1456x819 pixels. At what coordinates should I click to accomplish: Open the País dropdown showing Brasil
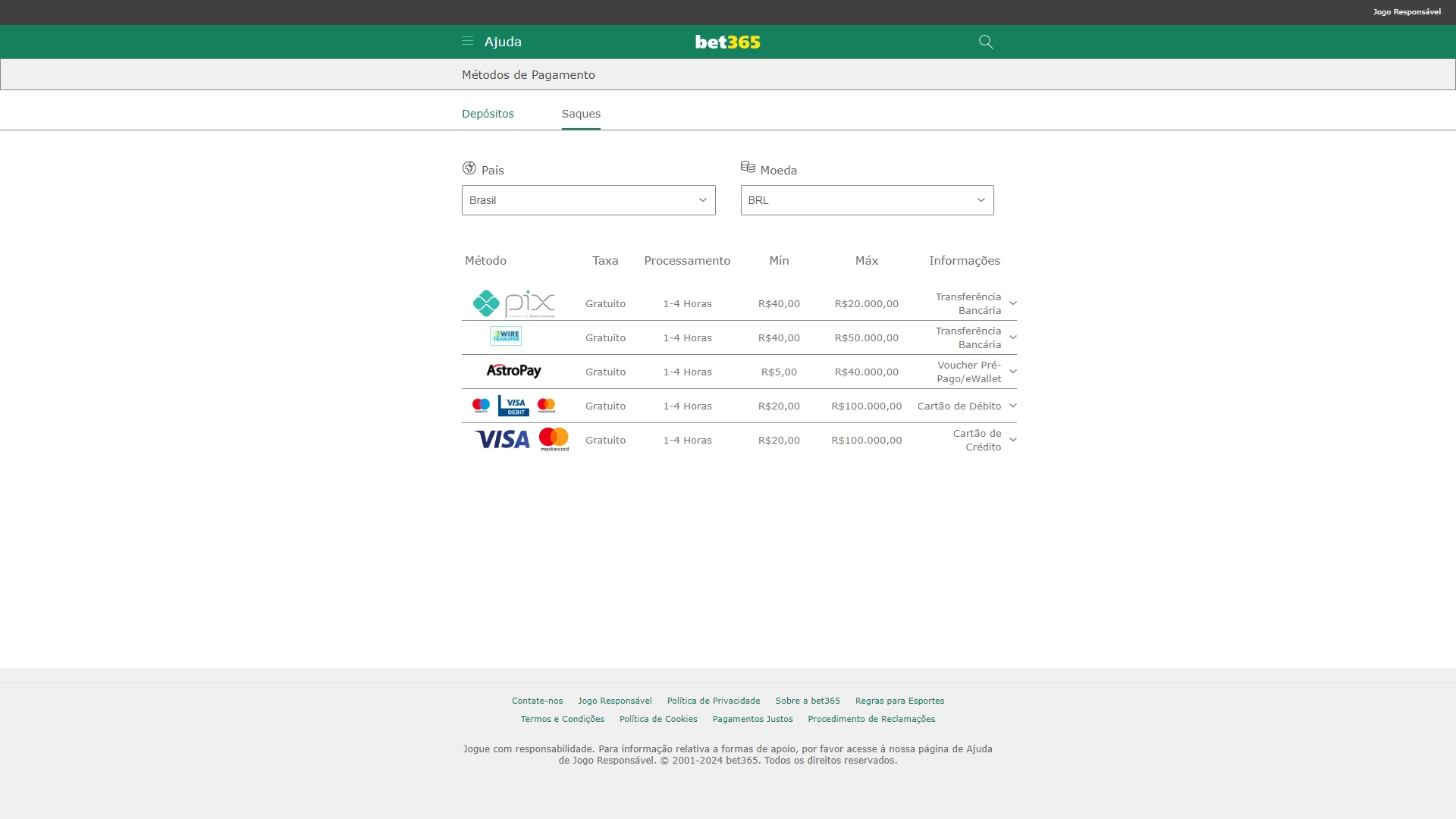point(588,200)
